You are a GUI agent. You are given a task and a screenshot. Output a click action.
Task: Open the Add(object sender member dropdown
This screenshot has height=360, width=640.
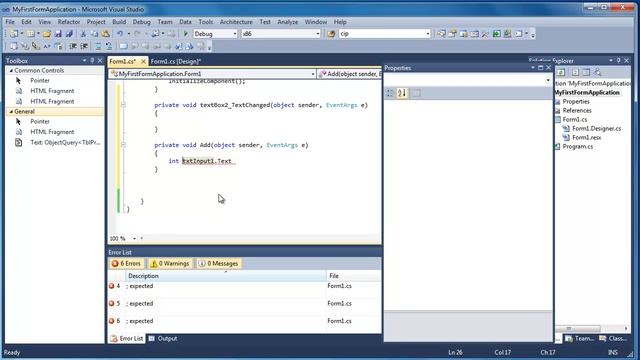(x=350, y=74)
